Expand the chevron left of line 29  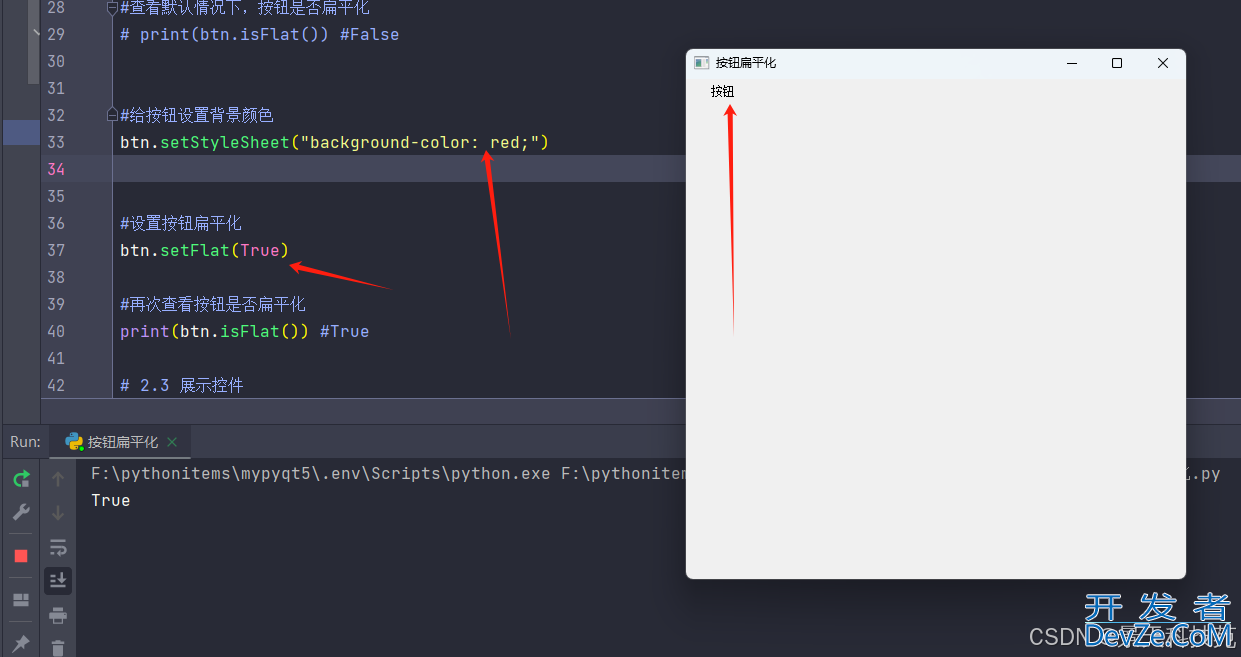[x=37, y=33]
